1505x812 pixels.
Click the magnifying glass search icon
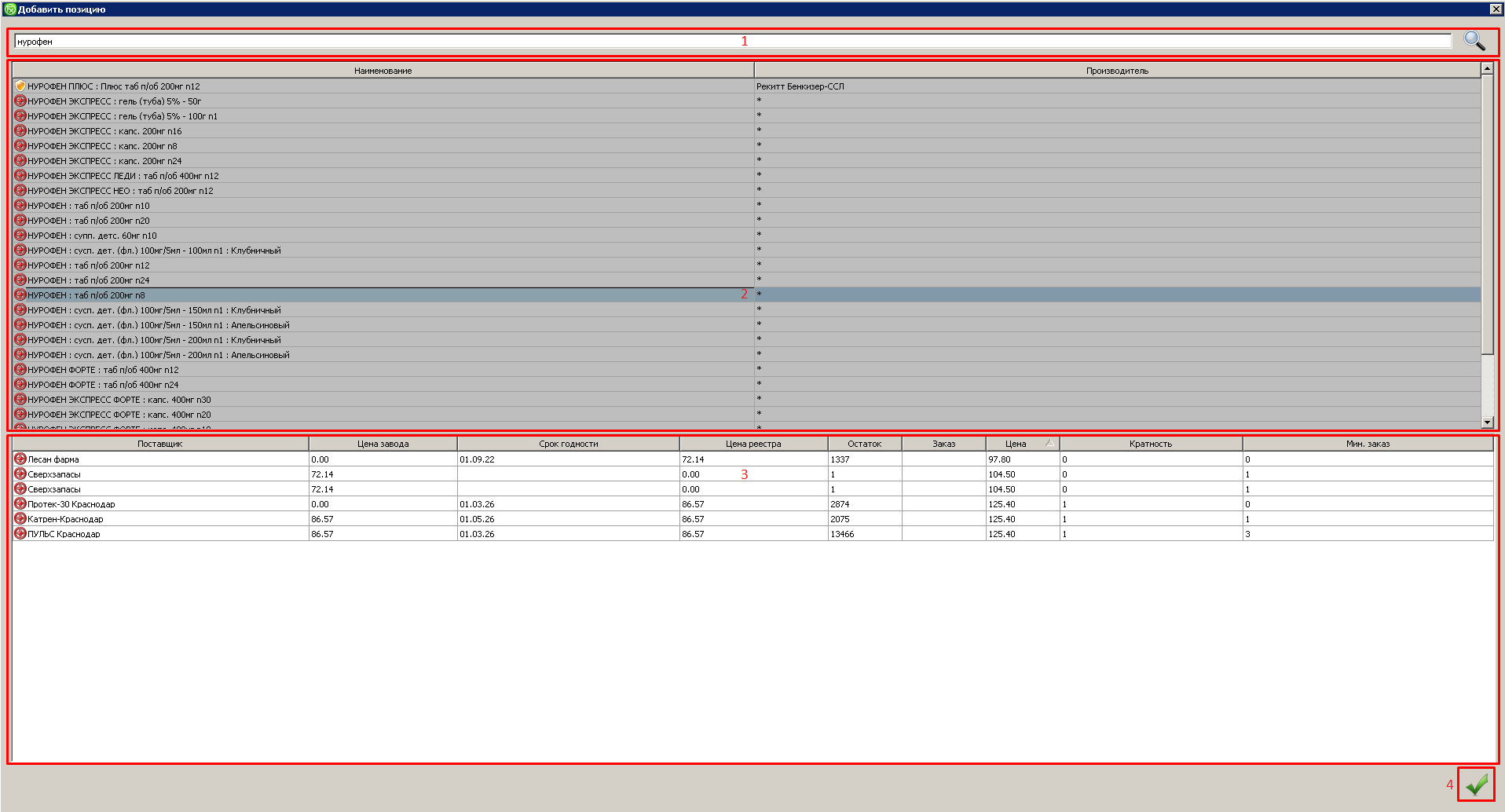point(1474,41)
